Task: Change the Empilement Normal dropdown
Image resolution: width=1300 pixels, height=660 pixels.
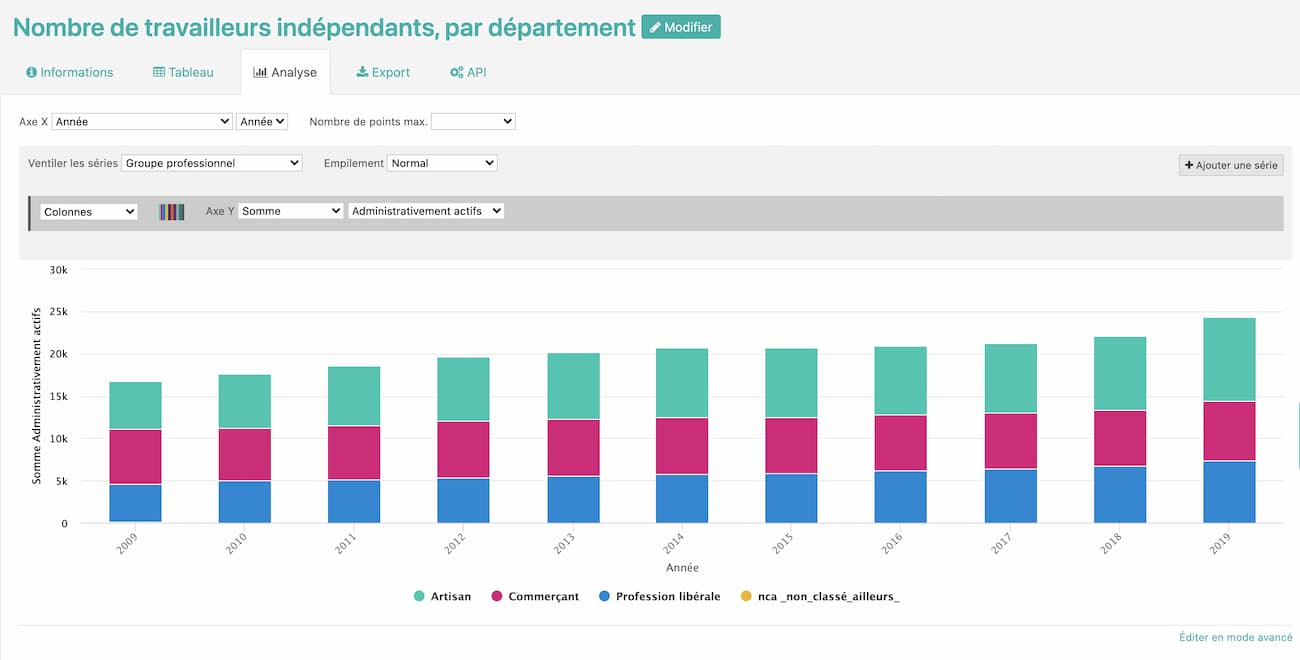Action: (441, 163)
